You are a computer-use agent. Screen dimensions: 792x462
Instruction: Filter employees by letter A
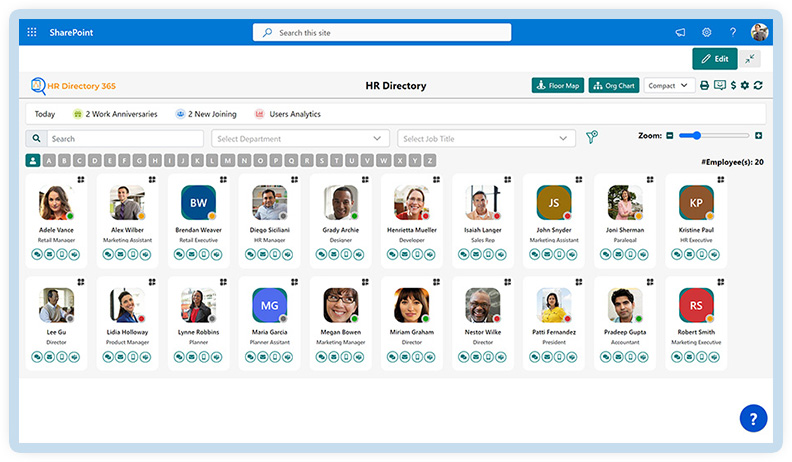click(x=49, y=161)
